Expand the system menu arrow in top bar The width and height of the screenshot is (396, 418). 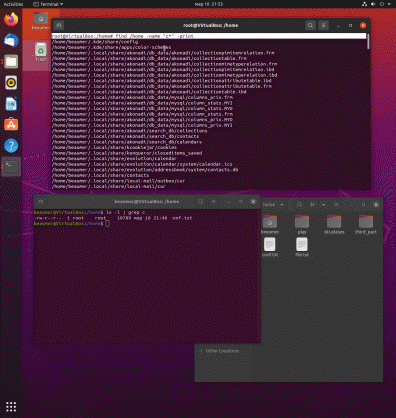point(389,4)
